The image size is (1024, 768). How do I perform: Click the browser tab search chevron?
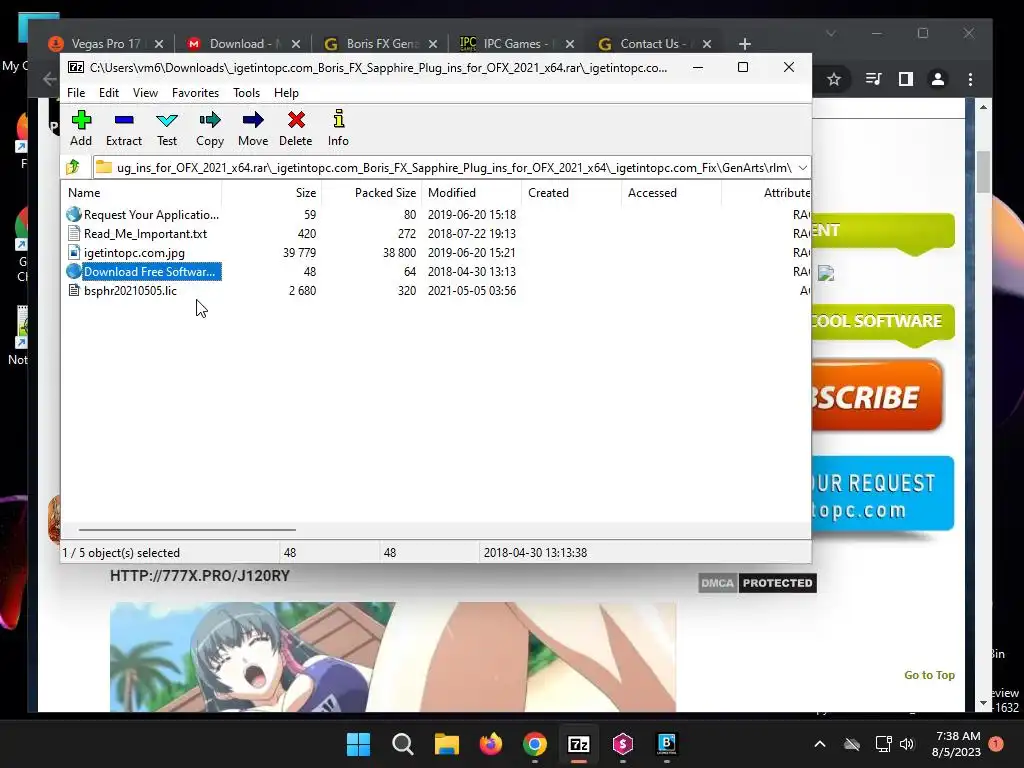831,33
